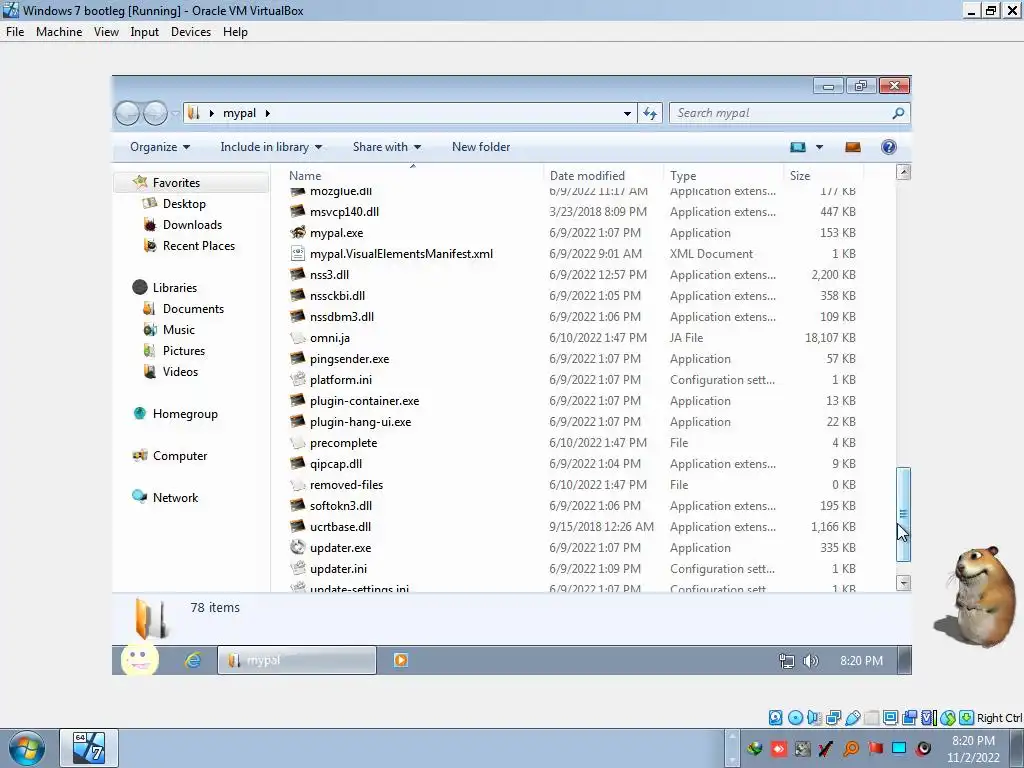Image resolution: width=1024 pixels, height=768 pixels.
Task: Select Network in navigation pane
Action: 175,498
